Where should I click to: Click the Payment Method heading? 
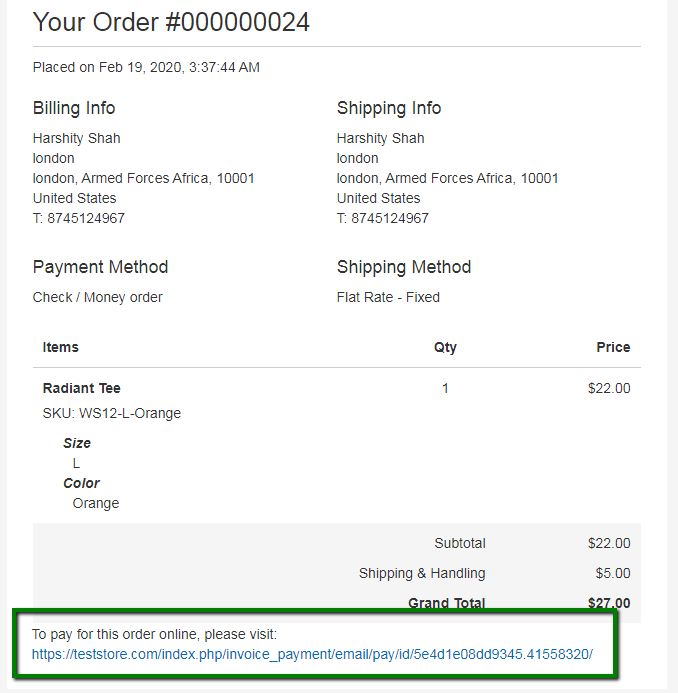click(100, 267)
